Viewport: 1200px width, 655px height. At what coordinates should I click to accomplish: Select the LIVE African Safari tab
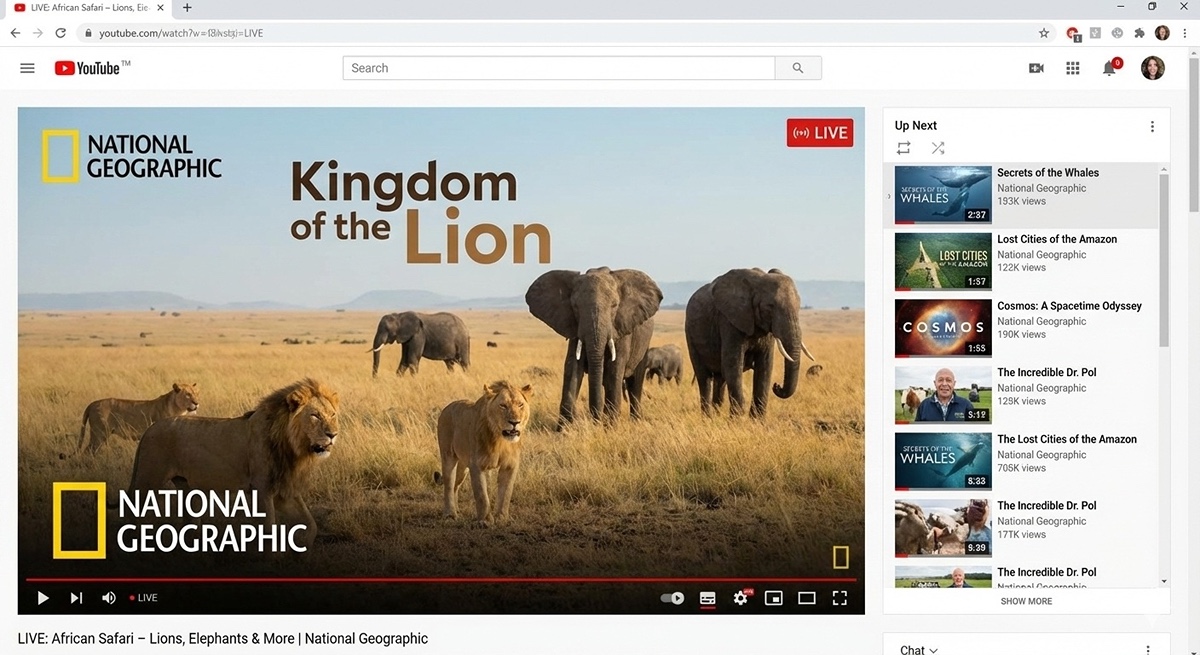click(x=90, y=8)
